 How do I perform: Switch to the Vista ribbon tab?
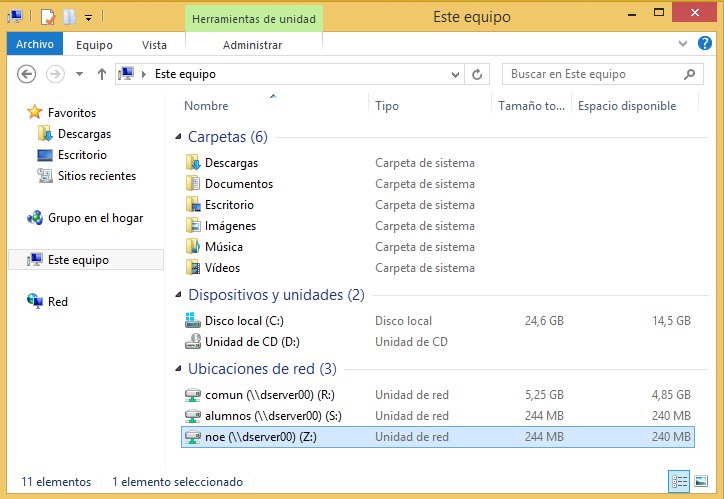click(x=154, y=45)
